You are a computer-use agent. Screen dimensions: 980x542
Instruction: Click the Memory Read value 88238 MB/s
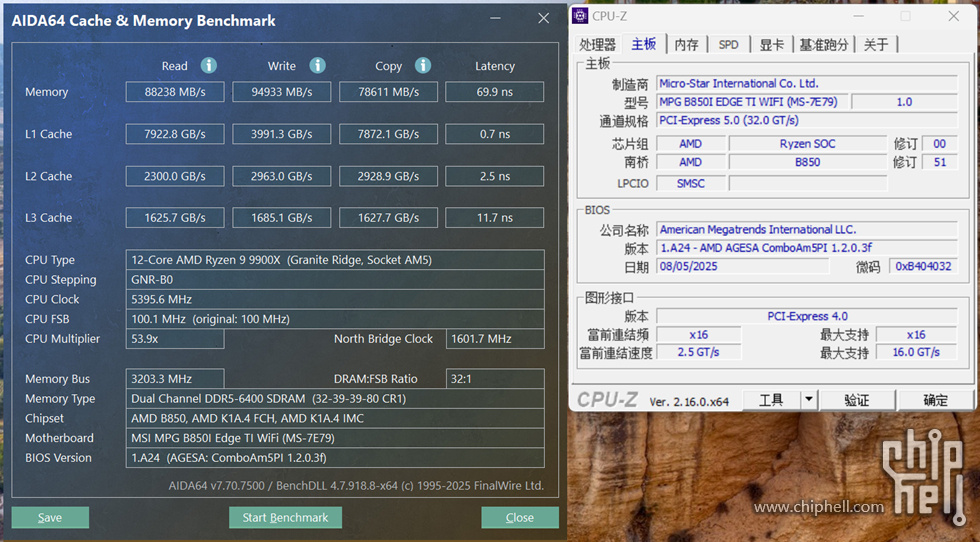coord(175,92)
